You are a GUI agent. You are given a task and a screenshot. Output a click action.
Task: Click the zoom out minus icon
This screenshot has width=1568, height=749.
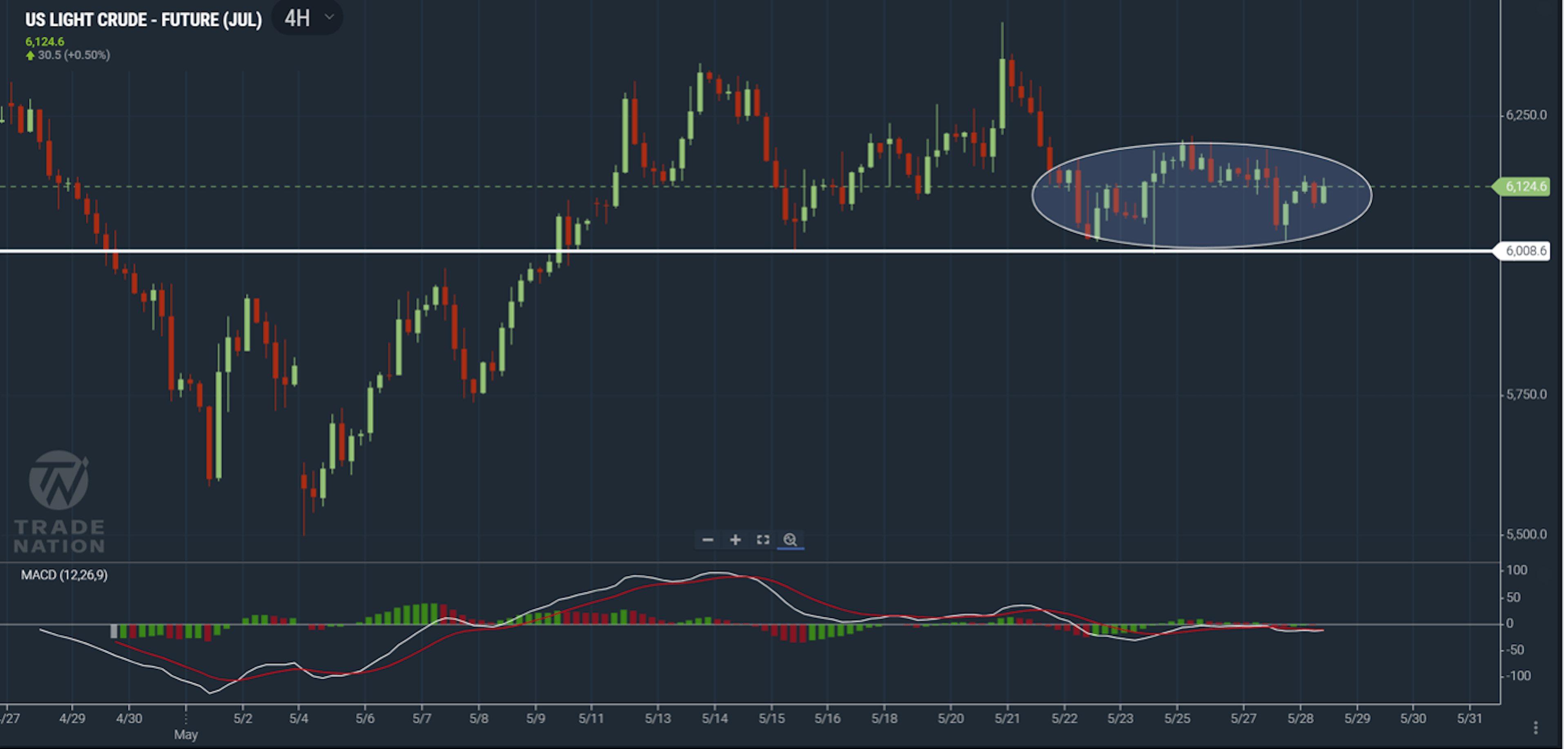[707, 540]
